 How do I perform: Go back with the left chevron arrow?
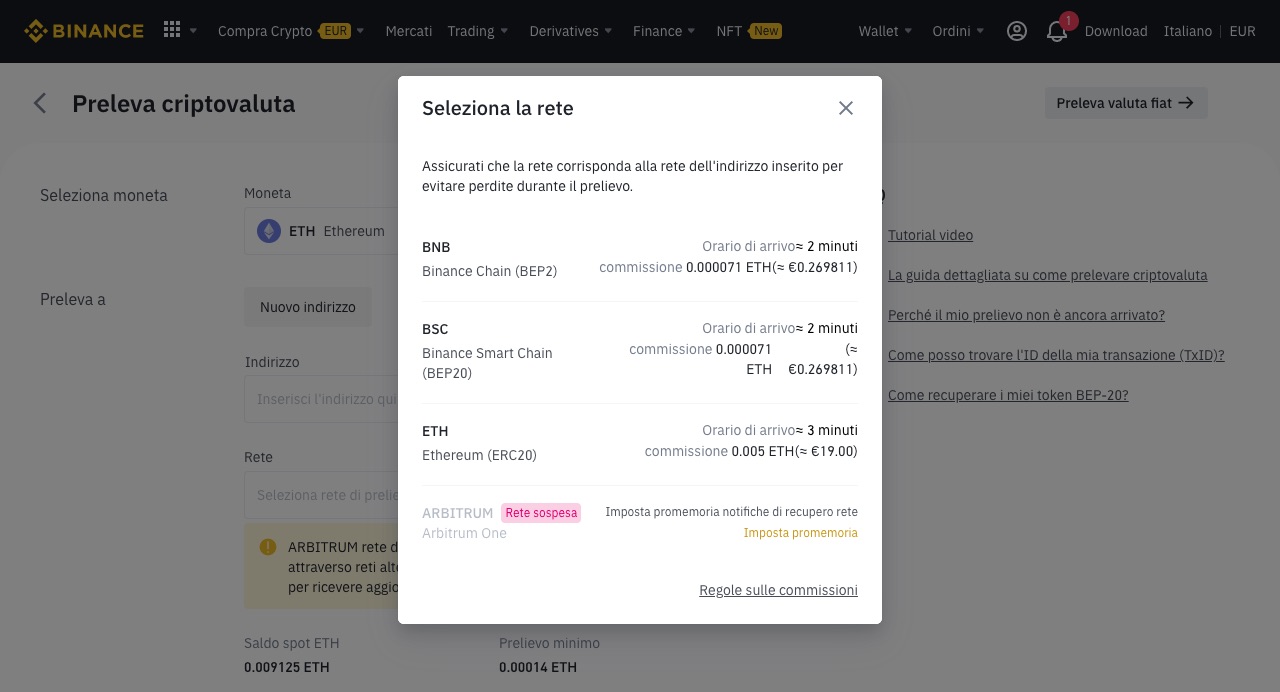[x=40, y=103]
